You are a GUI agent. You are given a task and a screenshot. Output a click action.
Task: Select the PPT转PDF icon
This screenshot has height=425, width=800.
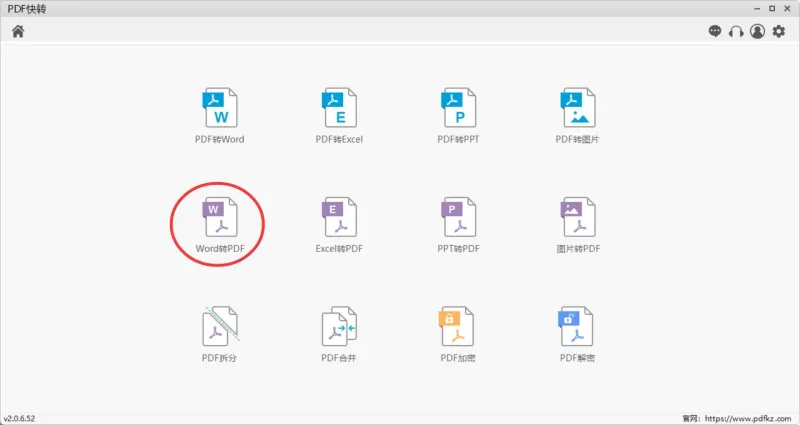click(458, 217)
